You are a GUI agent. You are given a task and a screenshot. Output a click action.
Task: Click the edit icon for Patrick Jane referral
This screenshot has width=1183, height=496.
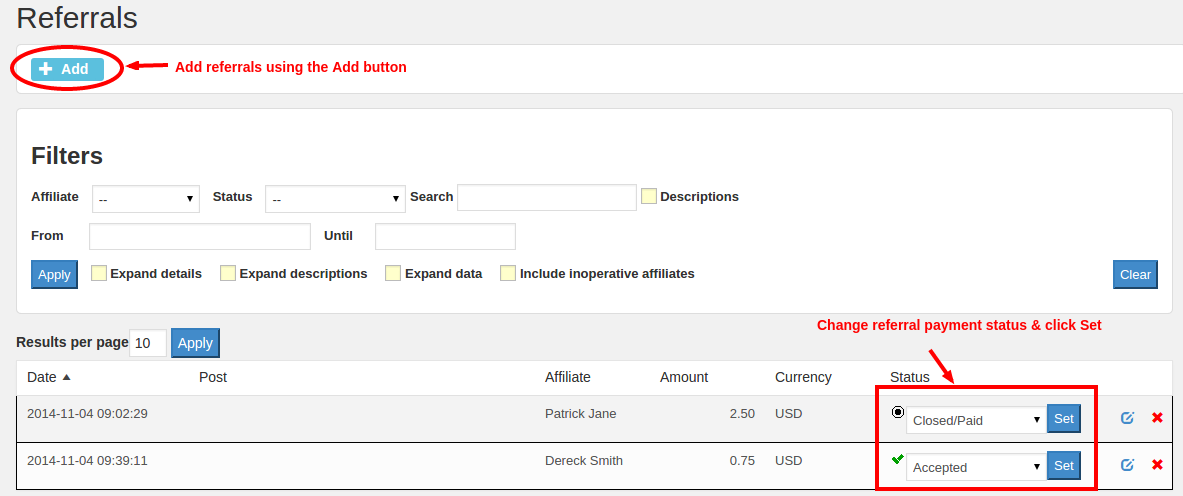pyautogui.click(x=1127, y=418)
